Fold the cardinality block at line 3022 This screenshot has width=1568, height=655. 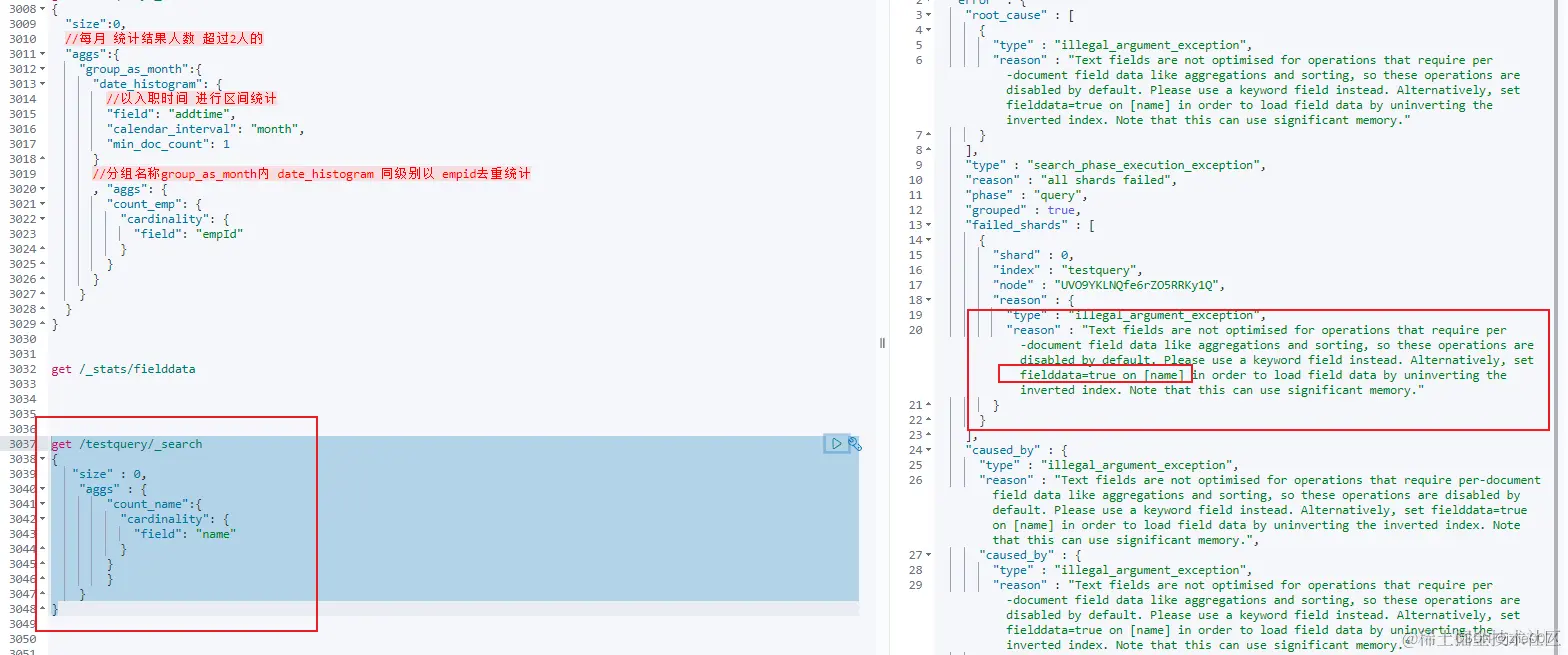[42, 219]
